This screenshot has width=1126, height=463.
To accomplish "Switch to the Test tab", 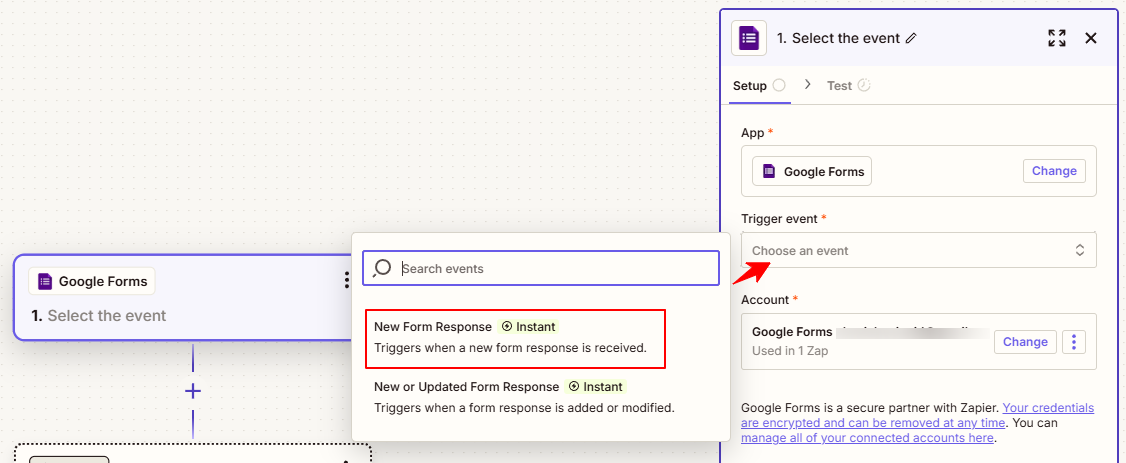I will (848, 85).
